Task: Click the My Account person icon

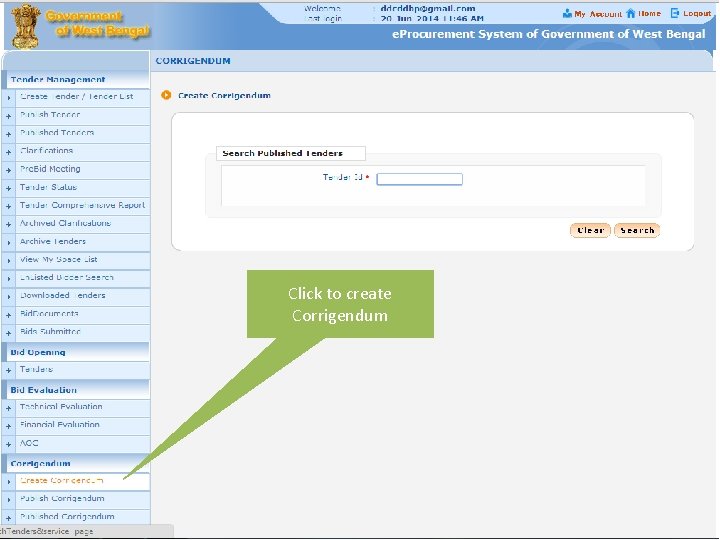Action: (x=567, y=14)
